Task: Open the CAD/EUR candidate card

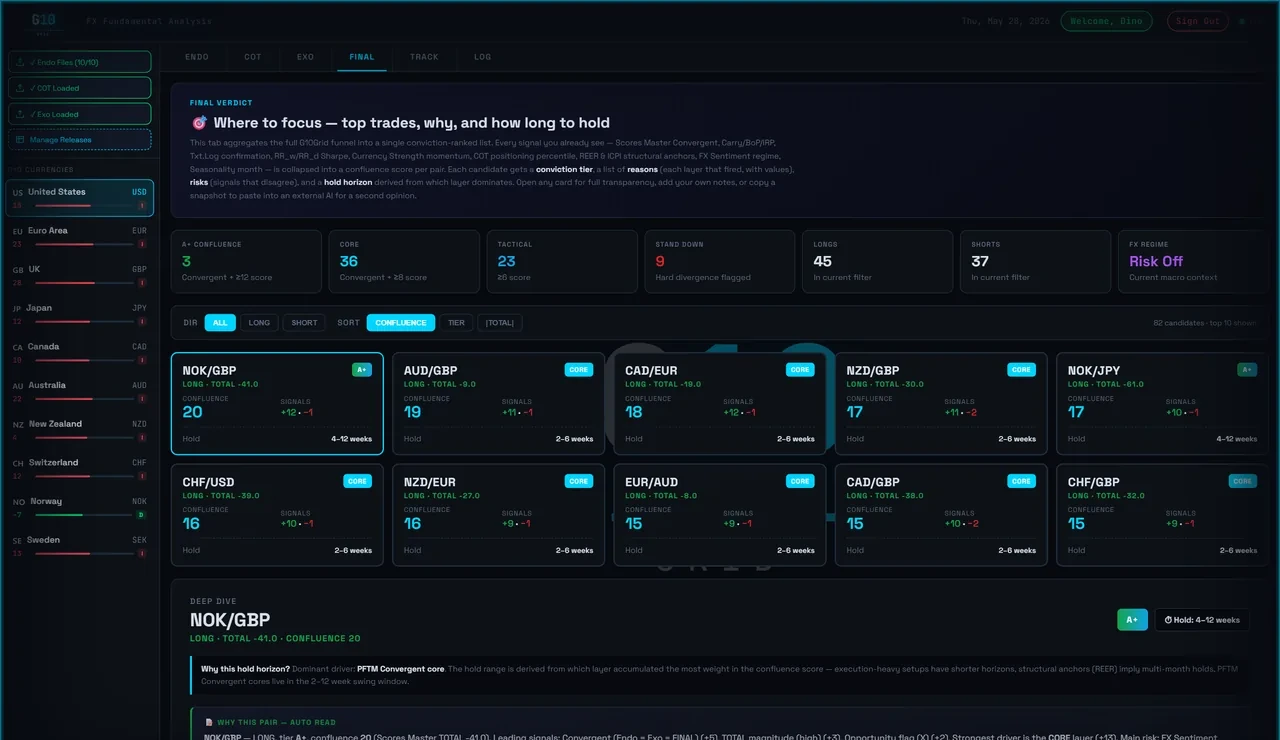Action: coord(720,403)
